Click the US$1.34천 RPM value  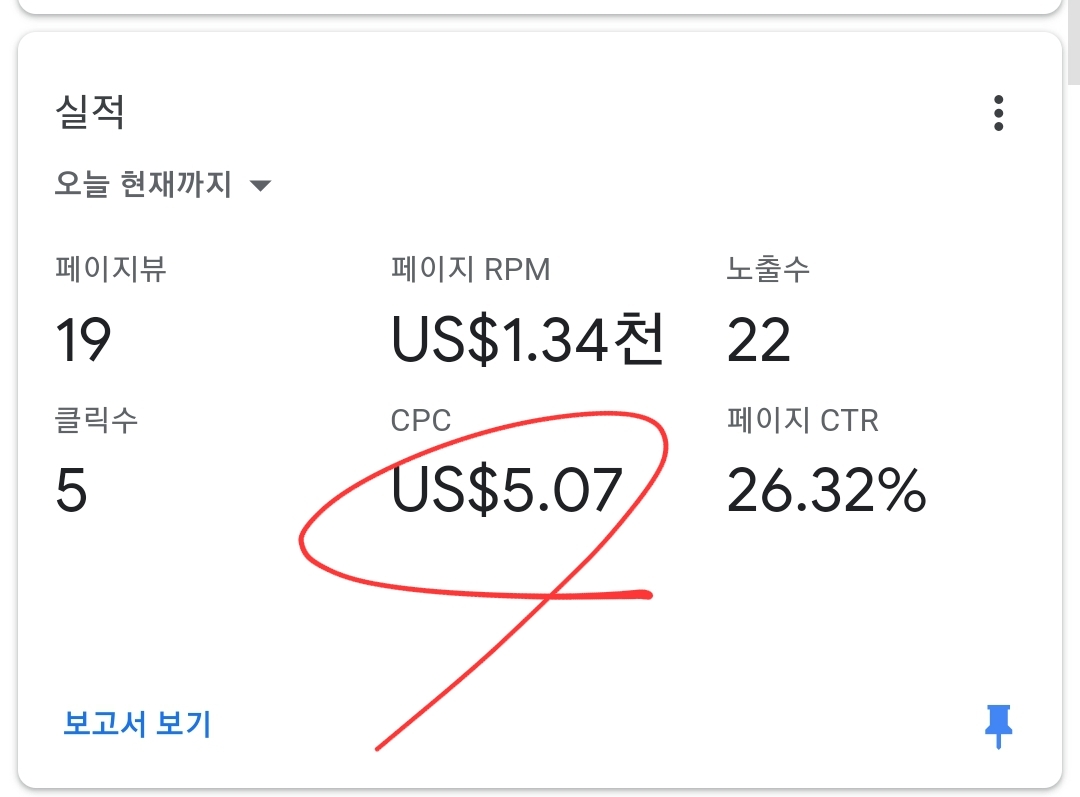click(527, 338)
